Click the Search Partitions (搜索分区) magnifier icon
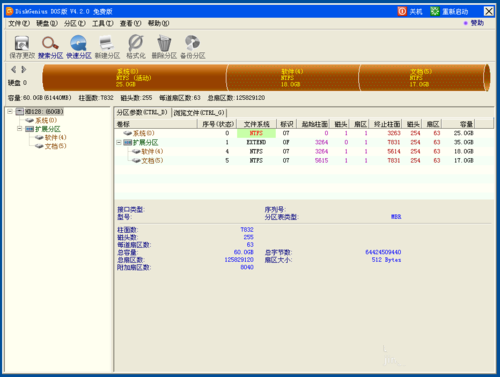The height and width of the screenshot is (377, 500). point(50,43)
